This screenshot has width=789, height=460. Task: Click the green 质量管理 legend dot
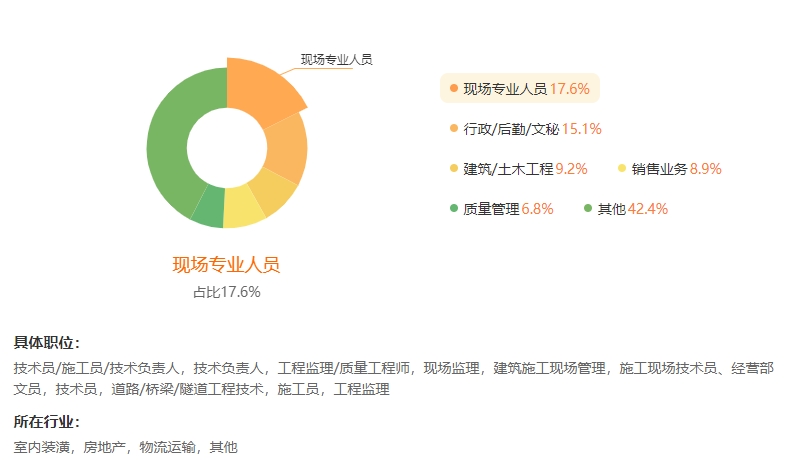point(454,209)
